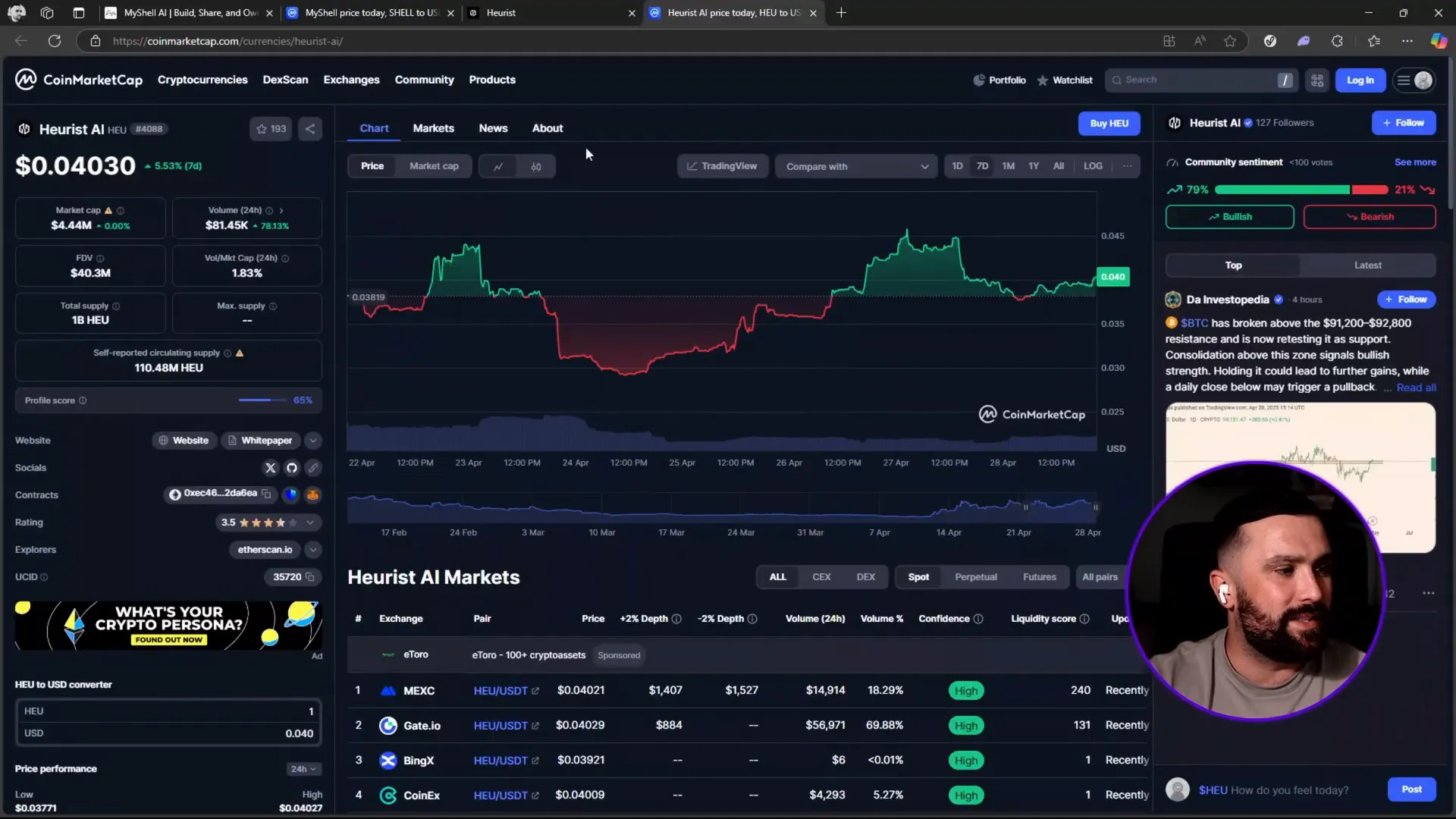Viewport: 1456px width, 819px height.
Task: Open the News tab
Action: coord(493,128)
